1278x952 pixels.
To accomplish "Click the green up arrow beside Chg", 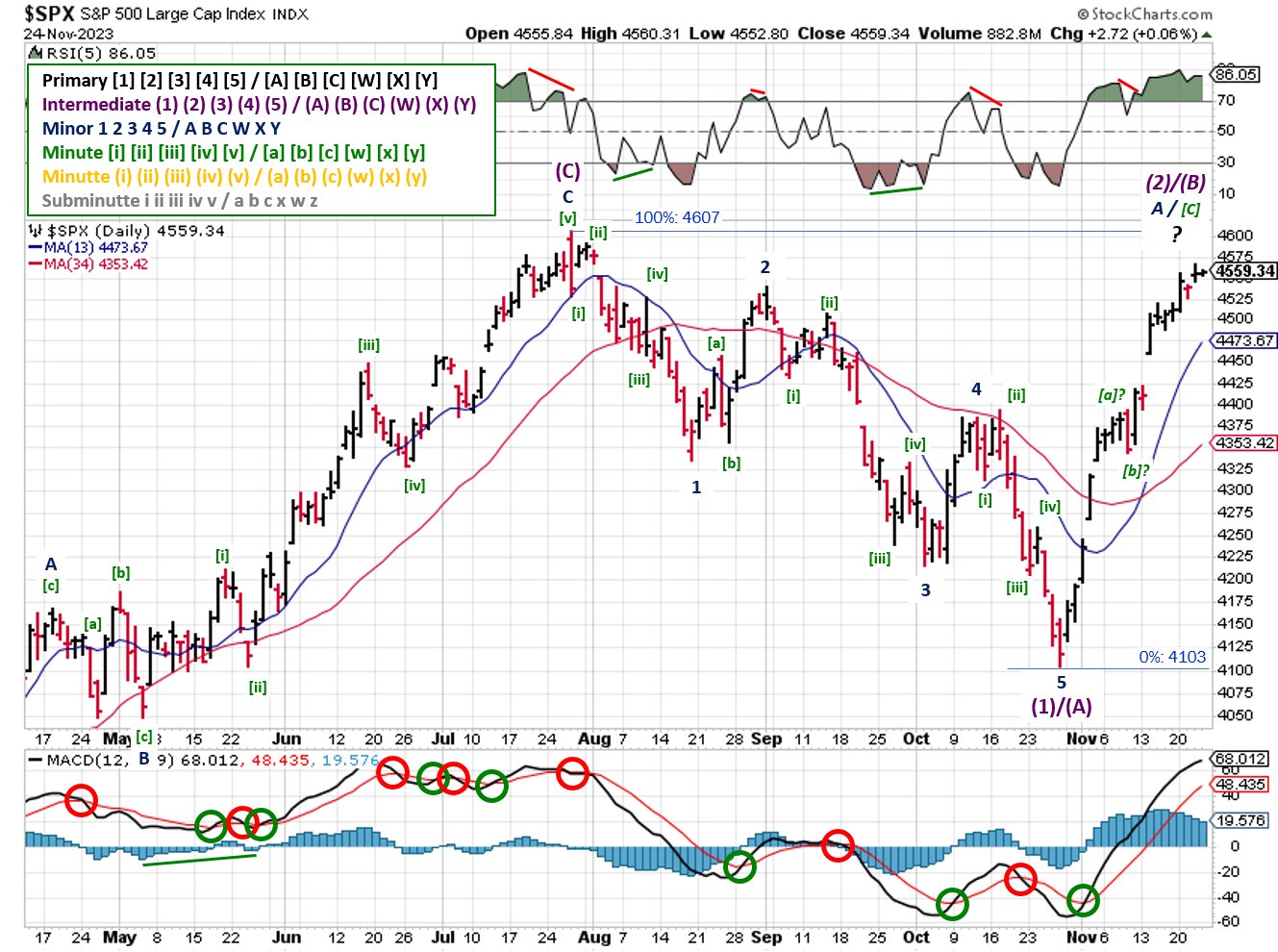I will tap(1207, 35).
